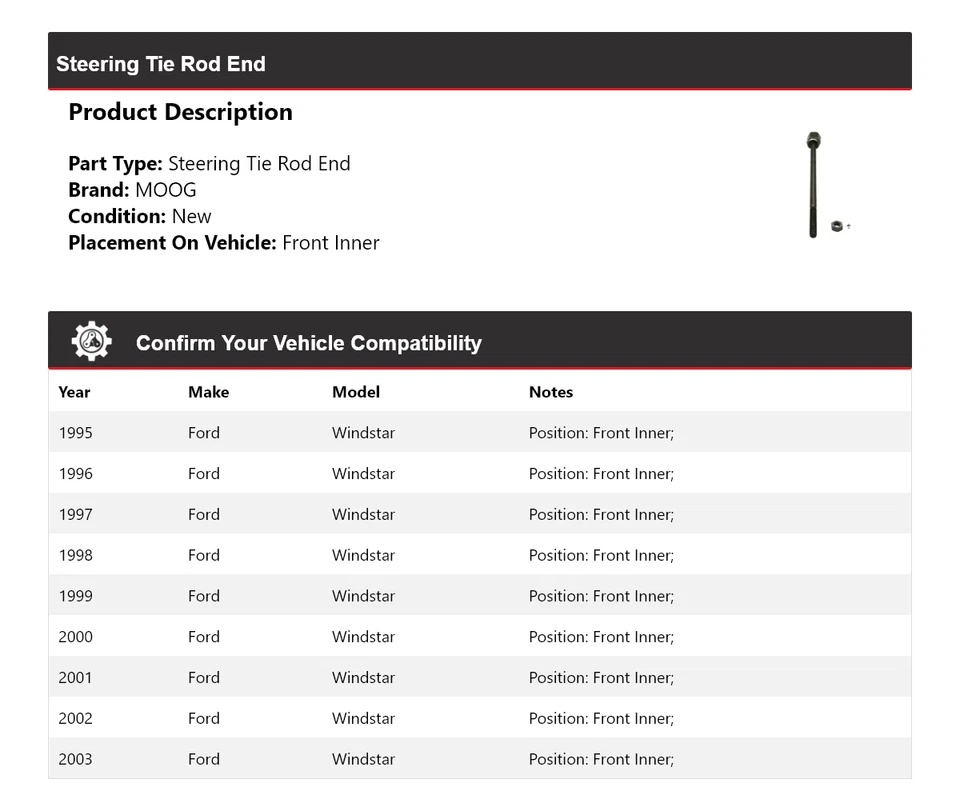Click the Model column header
The height and width of the screenshot is (811, 960).
(356, 392)
